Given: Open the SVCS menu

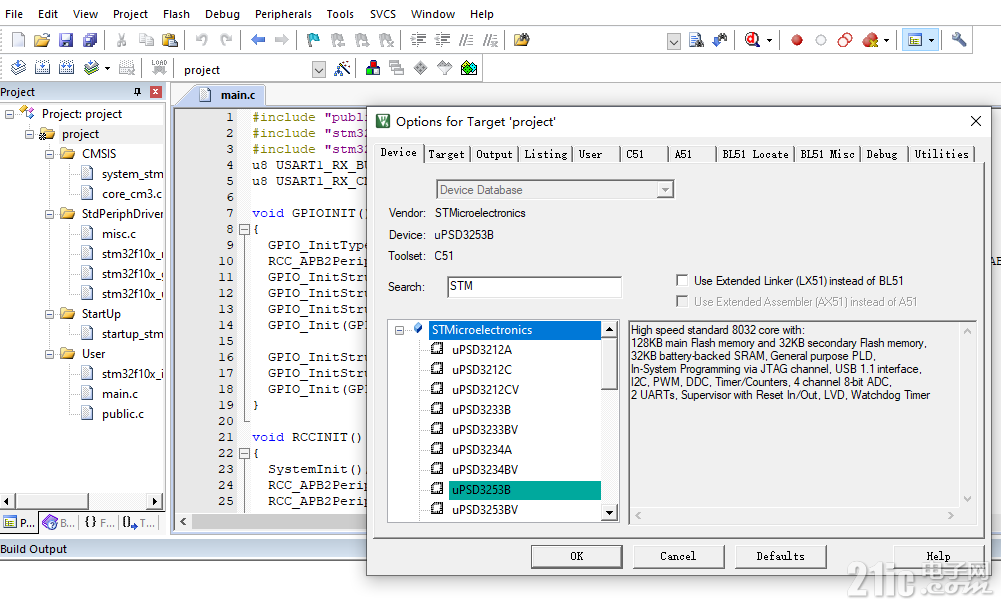Looking at the screenshot, I should [x=383, y=14].
